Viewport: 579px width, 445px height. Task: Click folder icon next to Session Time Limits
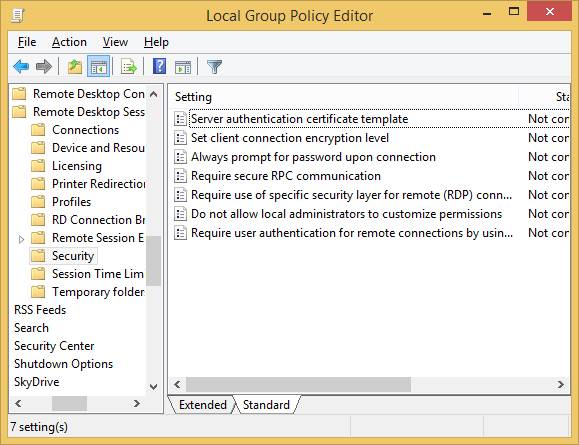(38, 274)
